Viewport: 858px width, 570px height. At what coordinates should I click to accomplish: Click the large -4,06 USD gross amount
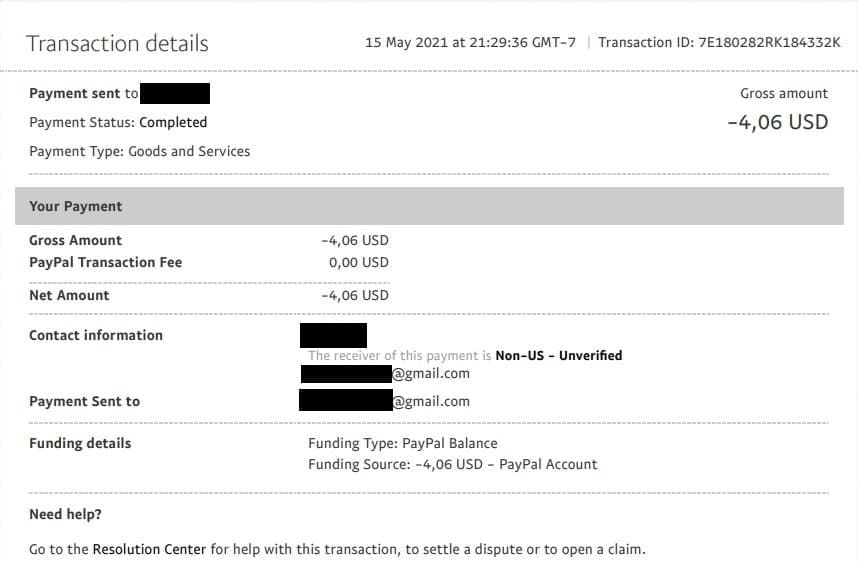(777, 122)
